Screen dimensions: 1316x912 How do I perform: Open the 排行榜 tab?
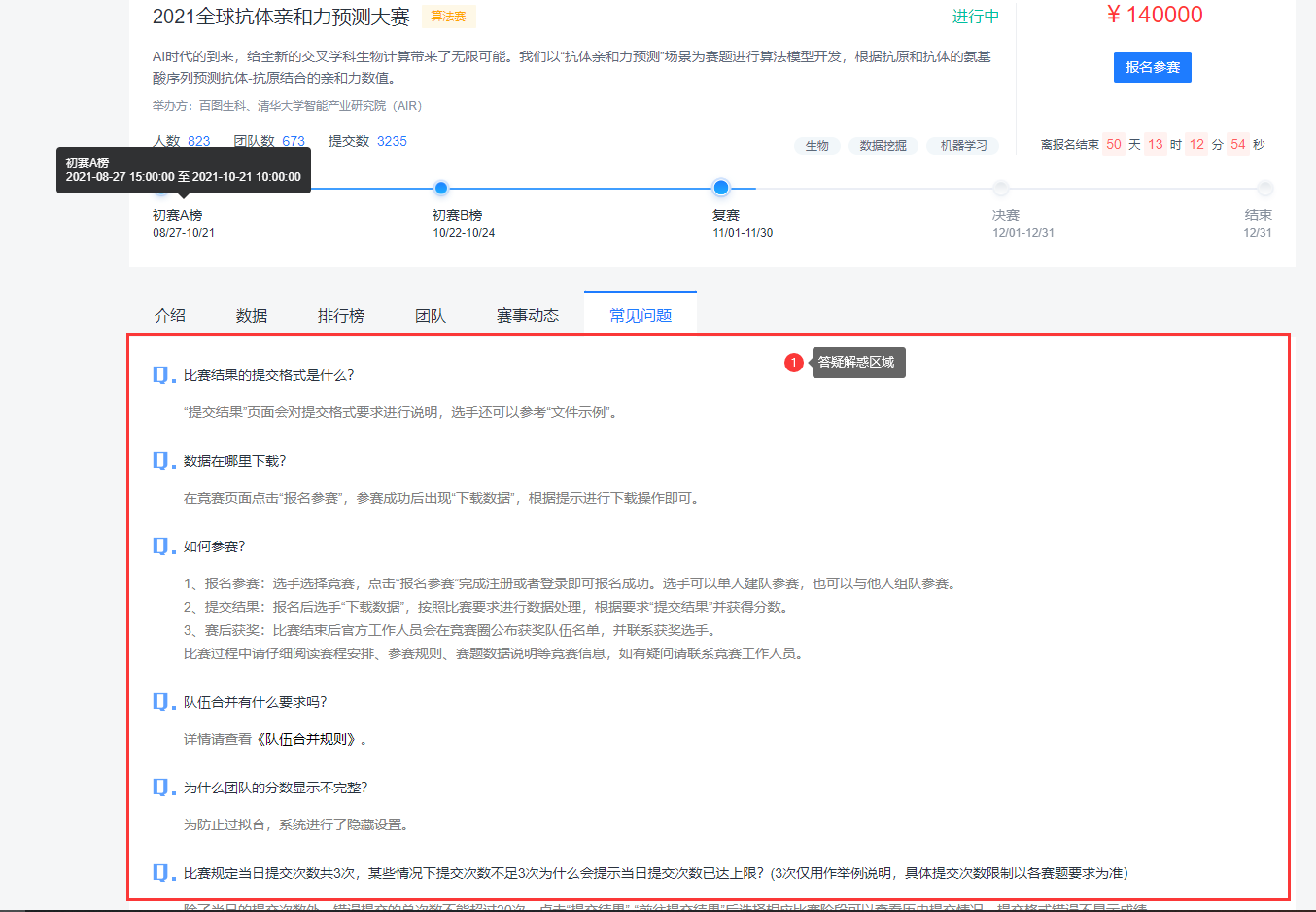341,315
